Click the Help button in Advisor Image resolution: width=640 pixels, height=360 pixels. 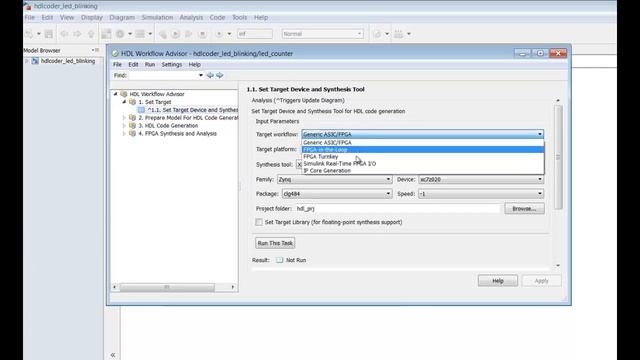click(498, 281)
